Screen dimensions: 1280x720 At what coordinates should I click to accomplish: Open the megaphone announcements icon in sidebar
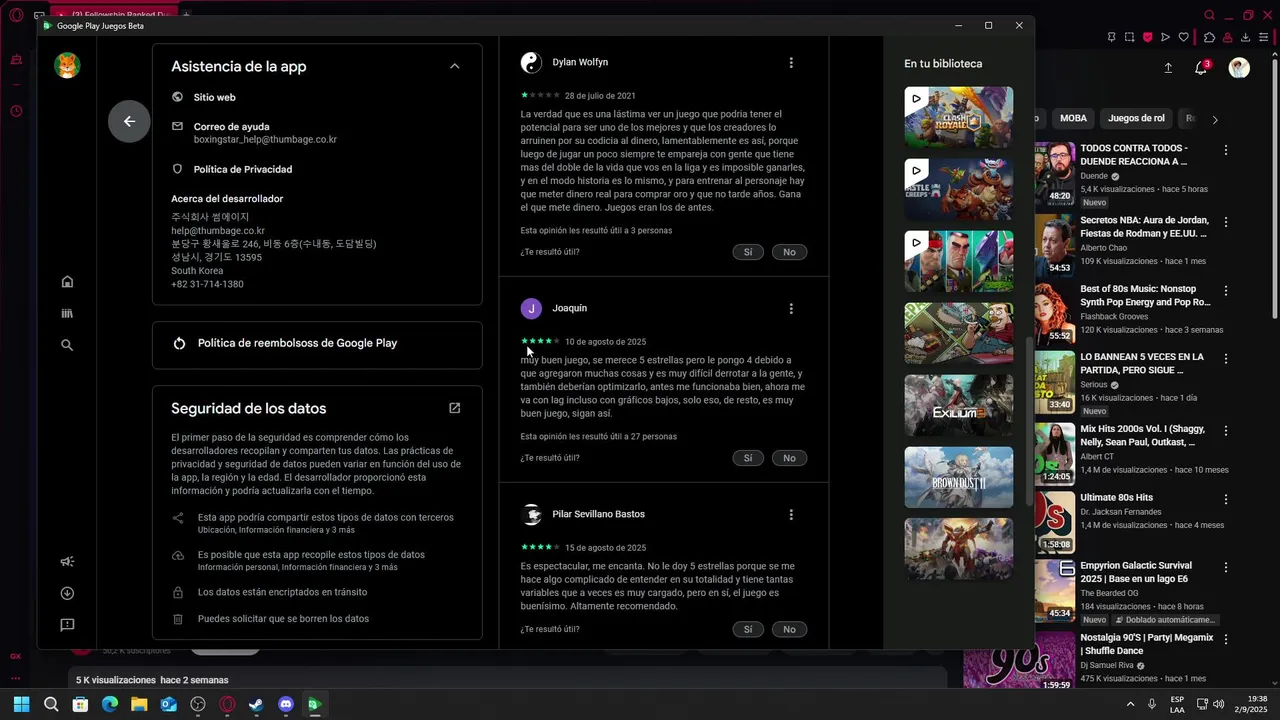(x=67, y=561)
